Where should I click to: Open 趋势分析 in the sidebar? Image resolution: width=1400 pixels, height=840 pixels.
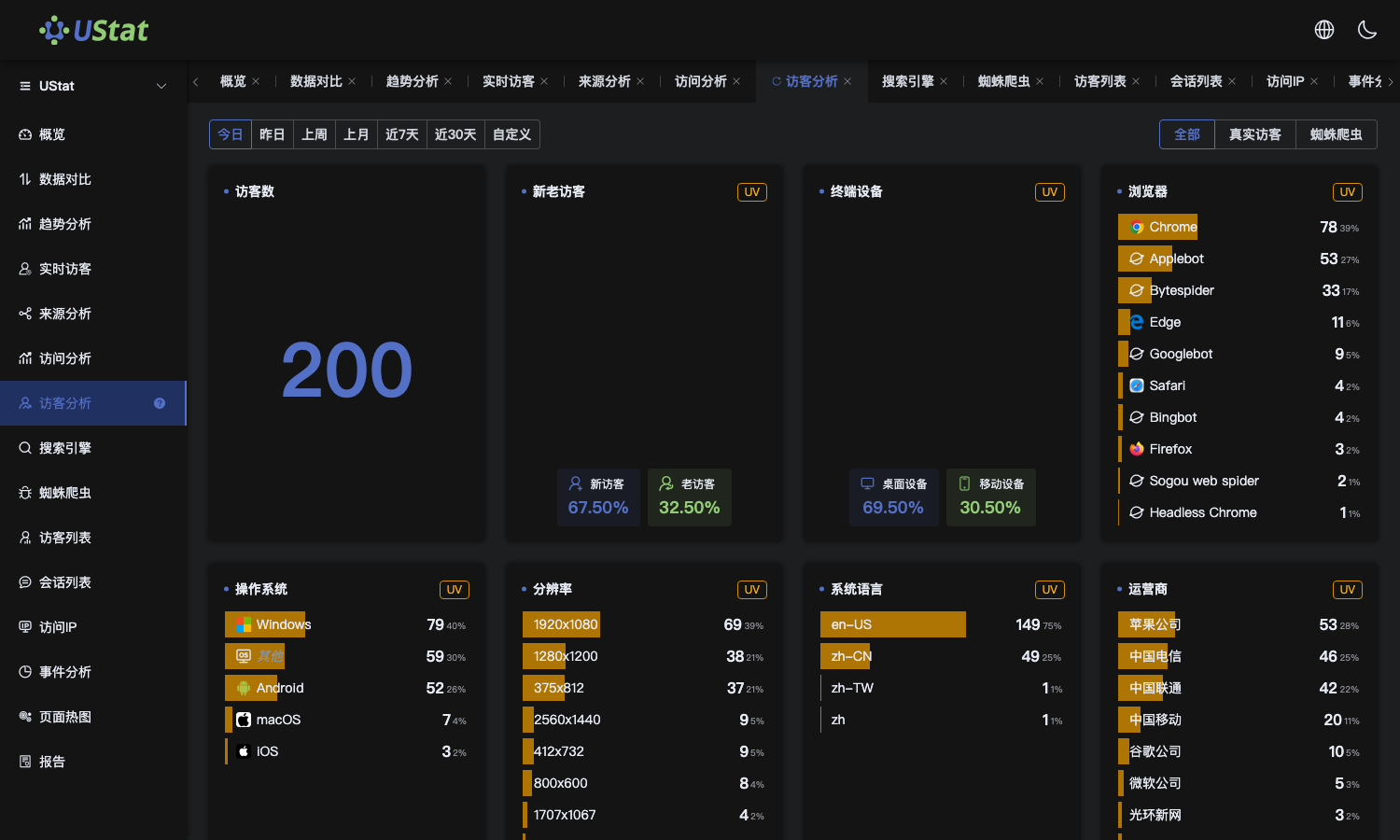(93, 224)
